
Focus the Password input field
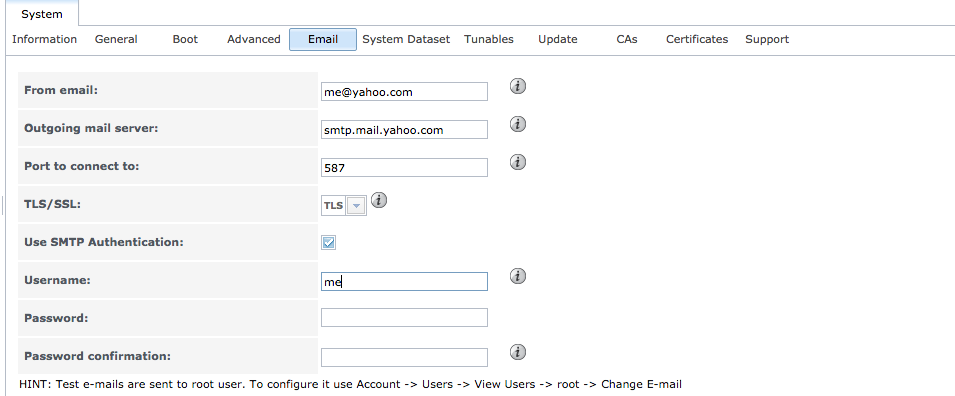[404, 317]
